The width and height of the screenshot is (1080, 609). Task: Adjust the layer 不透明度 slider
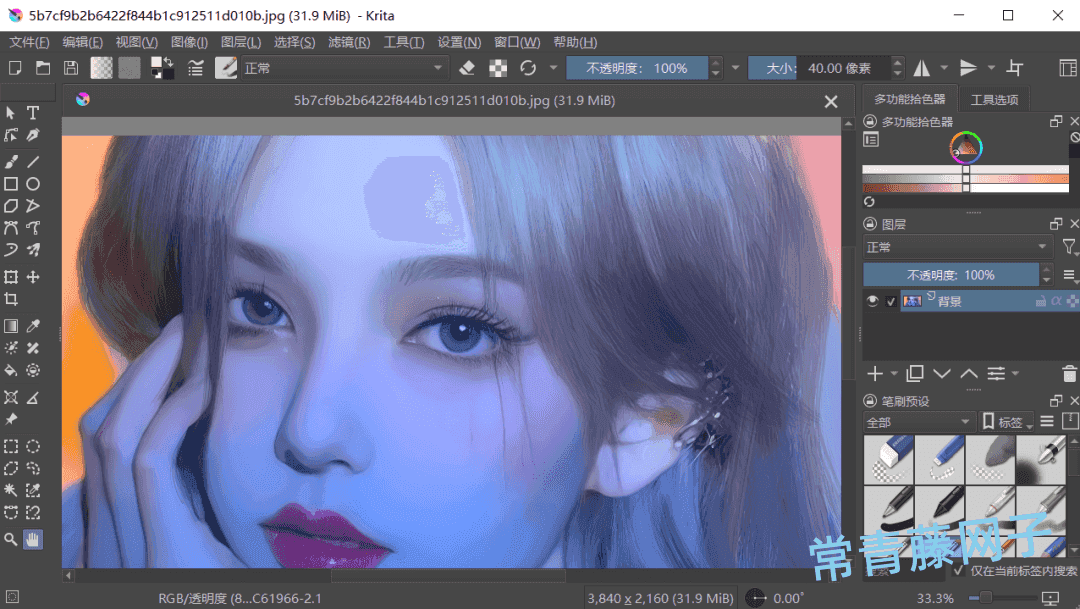pos(951,275)
